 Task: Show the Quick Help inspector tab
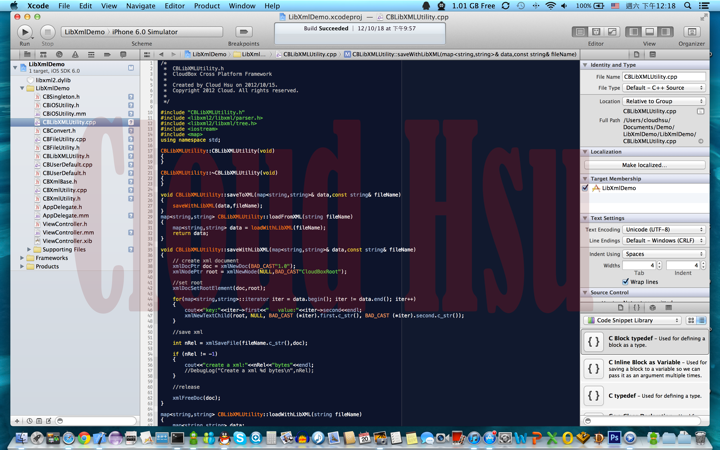click(x=652, y=54)
